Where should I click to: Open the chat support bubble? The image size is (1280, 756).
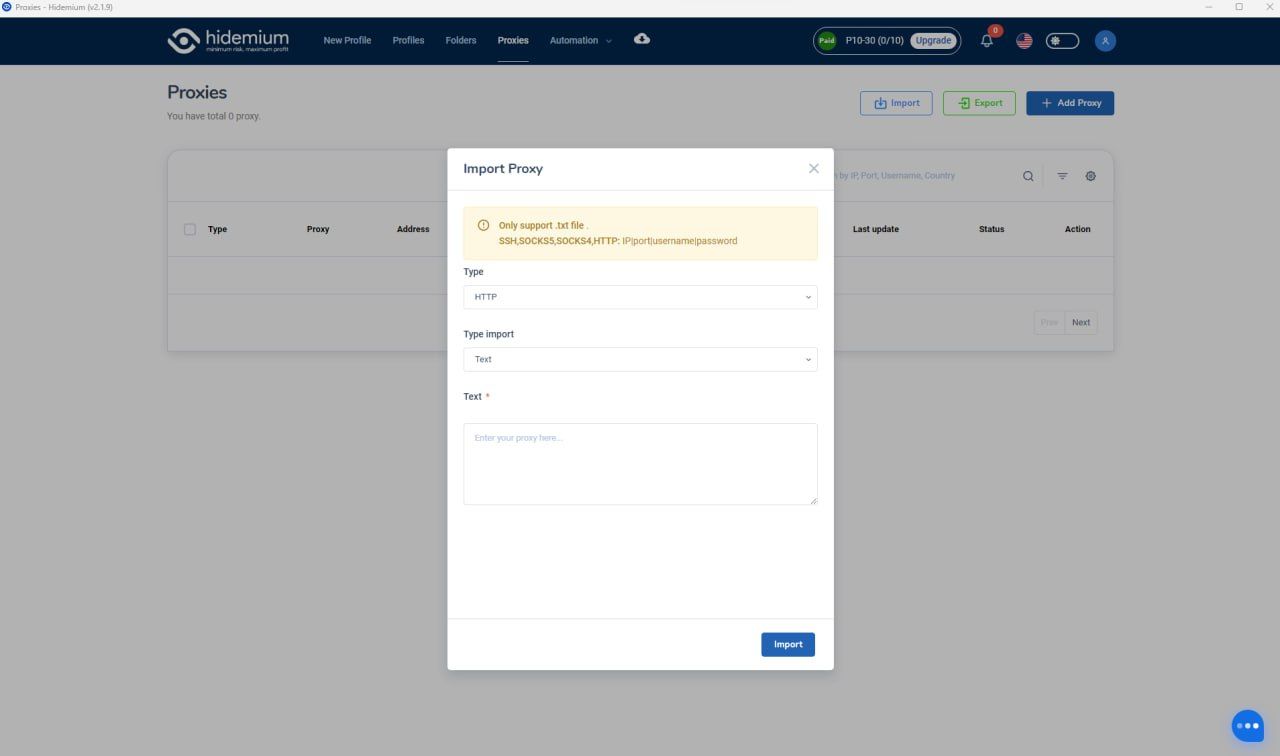click(1247, 726)
